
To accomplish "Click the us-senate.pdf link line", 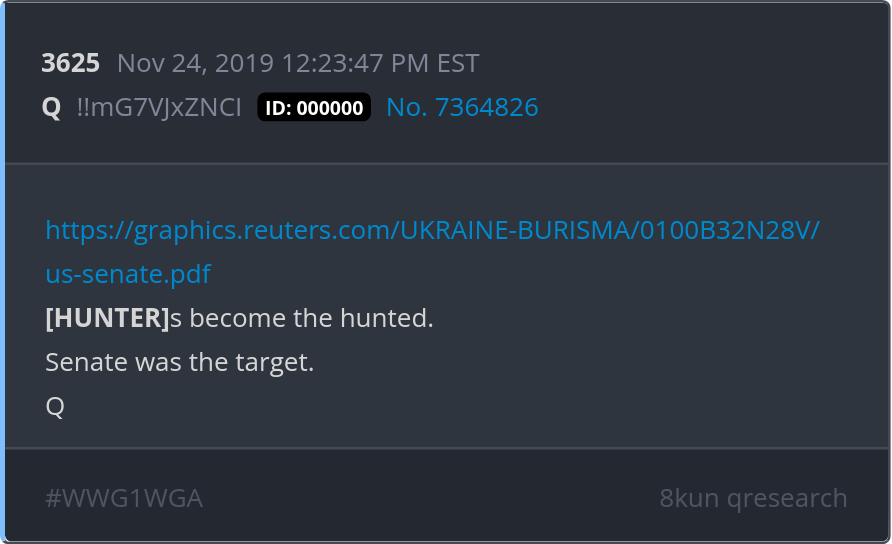I will (x=128, y=274).
